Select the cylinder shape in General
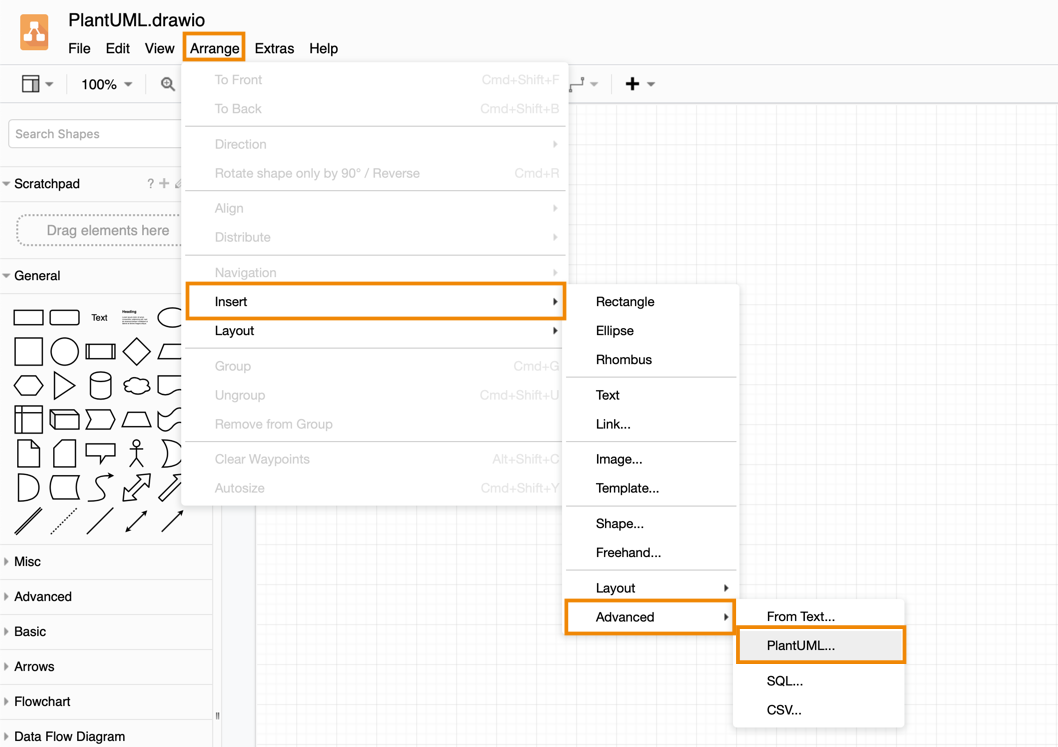 [100, 385]
